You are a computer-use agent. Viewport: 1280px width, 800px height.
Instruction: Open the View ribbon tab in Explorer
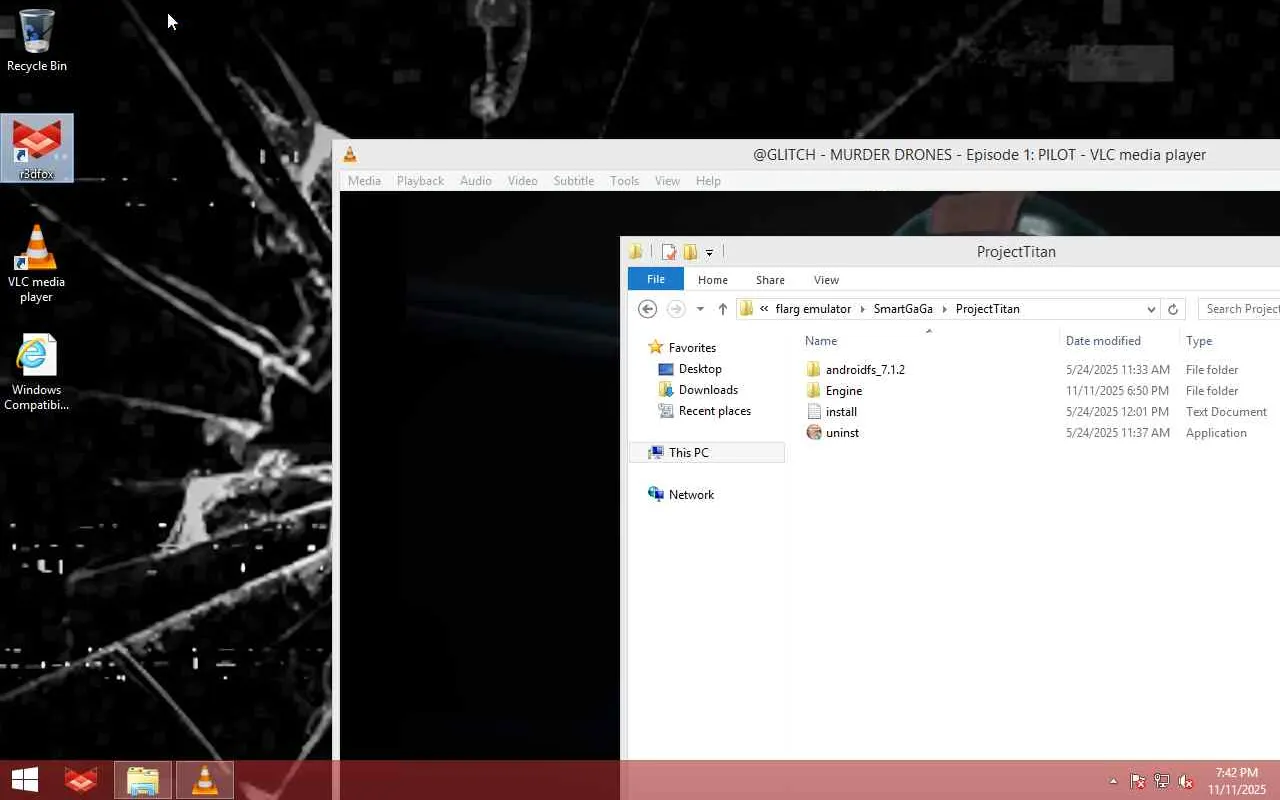pos(826,280)
